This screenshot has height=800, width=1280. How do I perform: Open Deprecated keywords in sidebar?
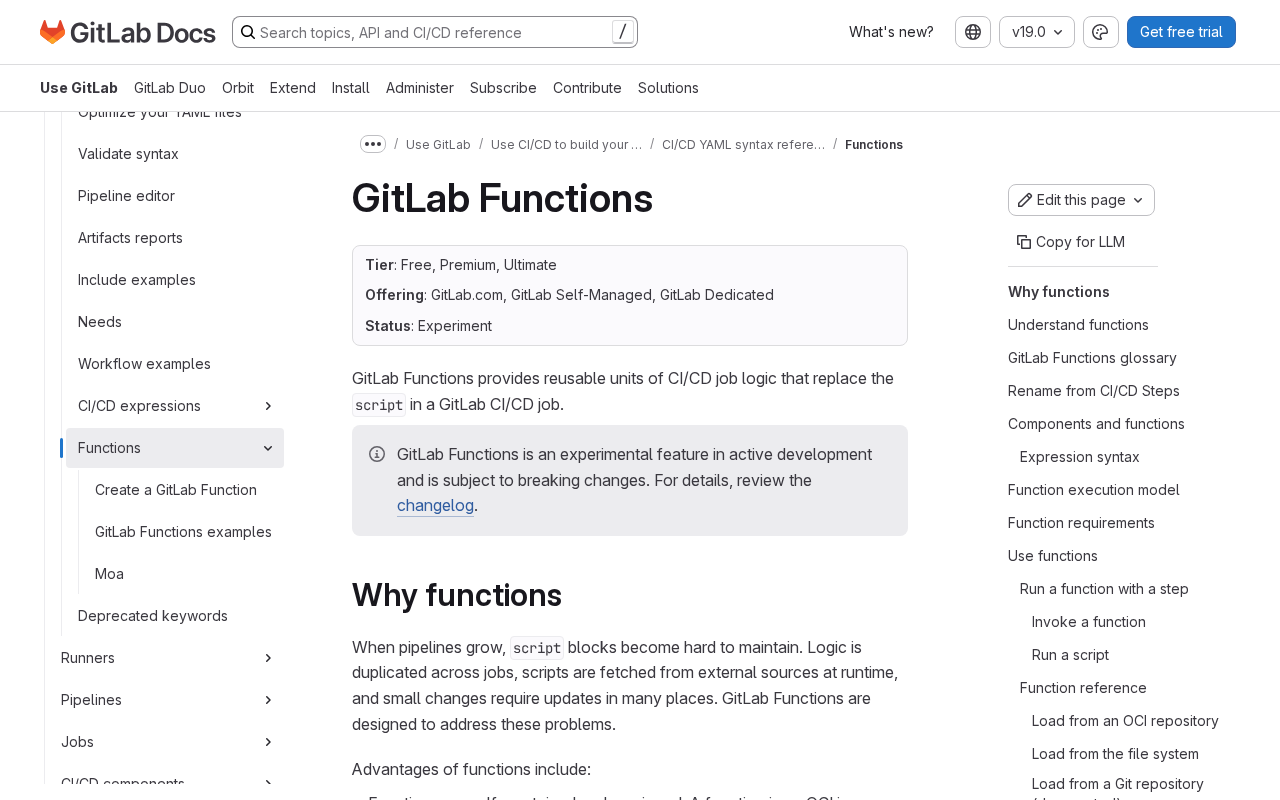(153, 616)
